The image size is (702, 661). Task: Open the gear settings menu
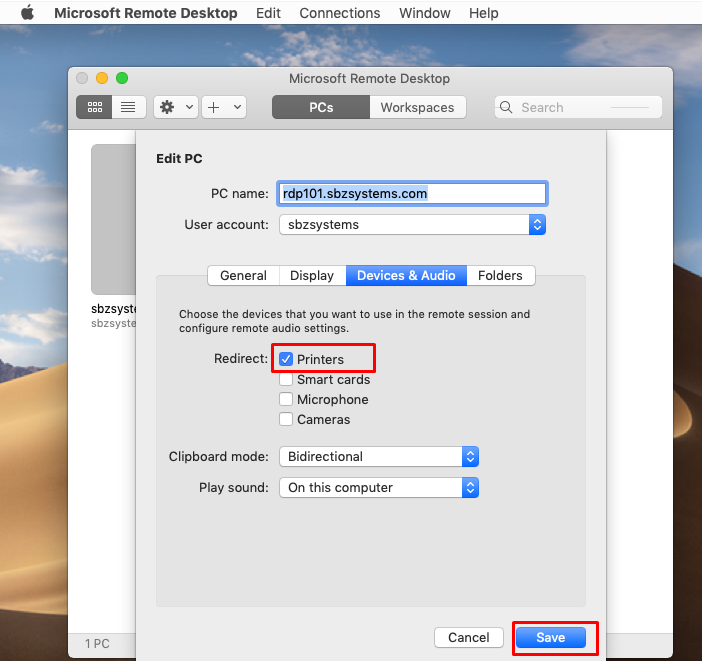coord(176,107)
